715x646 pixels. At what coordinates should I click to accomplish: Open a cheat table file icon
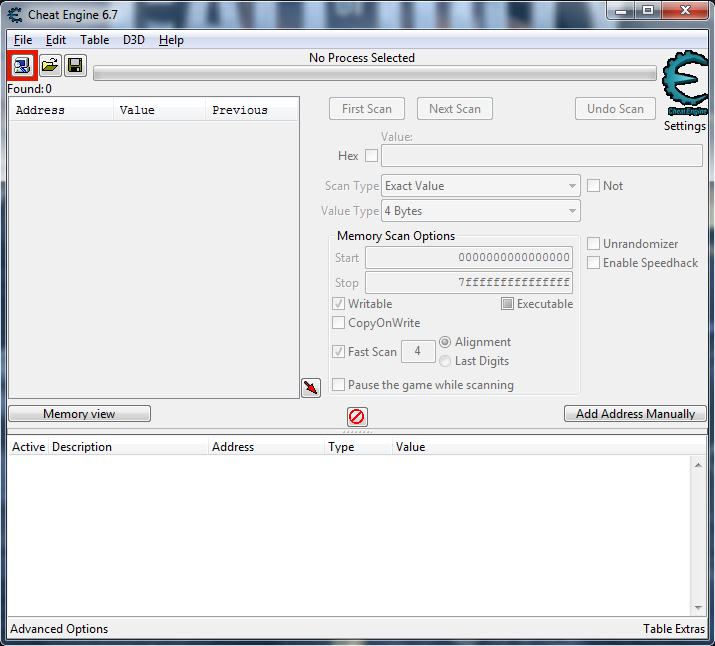(50, 66)
